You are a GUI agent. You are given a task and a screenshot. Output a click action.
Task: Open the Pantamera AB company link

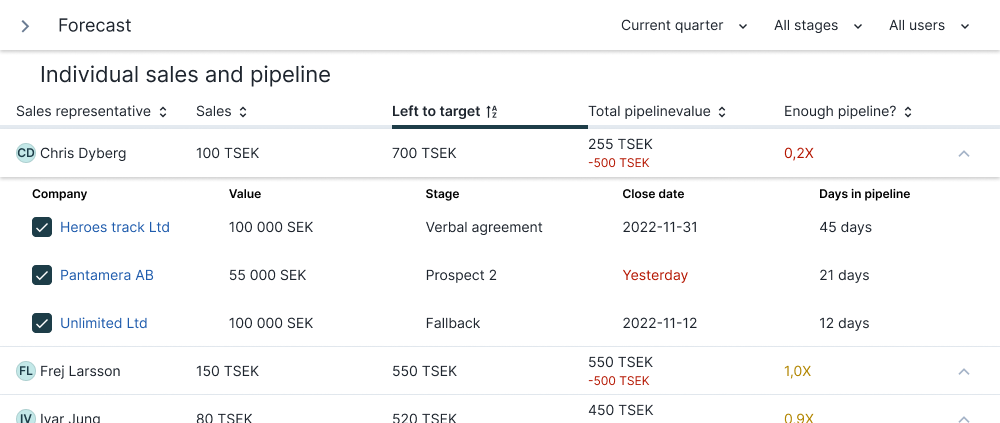pyautogui.click(x=107, y=275)
